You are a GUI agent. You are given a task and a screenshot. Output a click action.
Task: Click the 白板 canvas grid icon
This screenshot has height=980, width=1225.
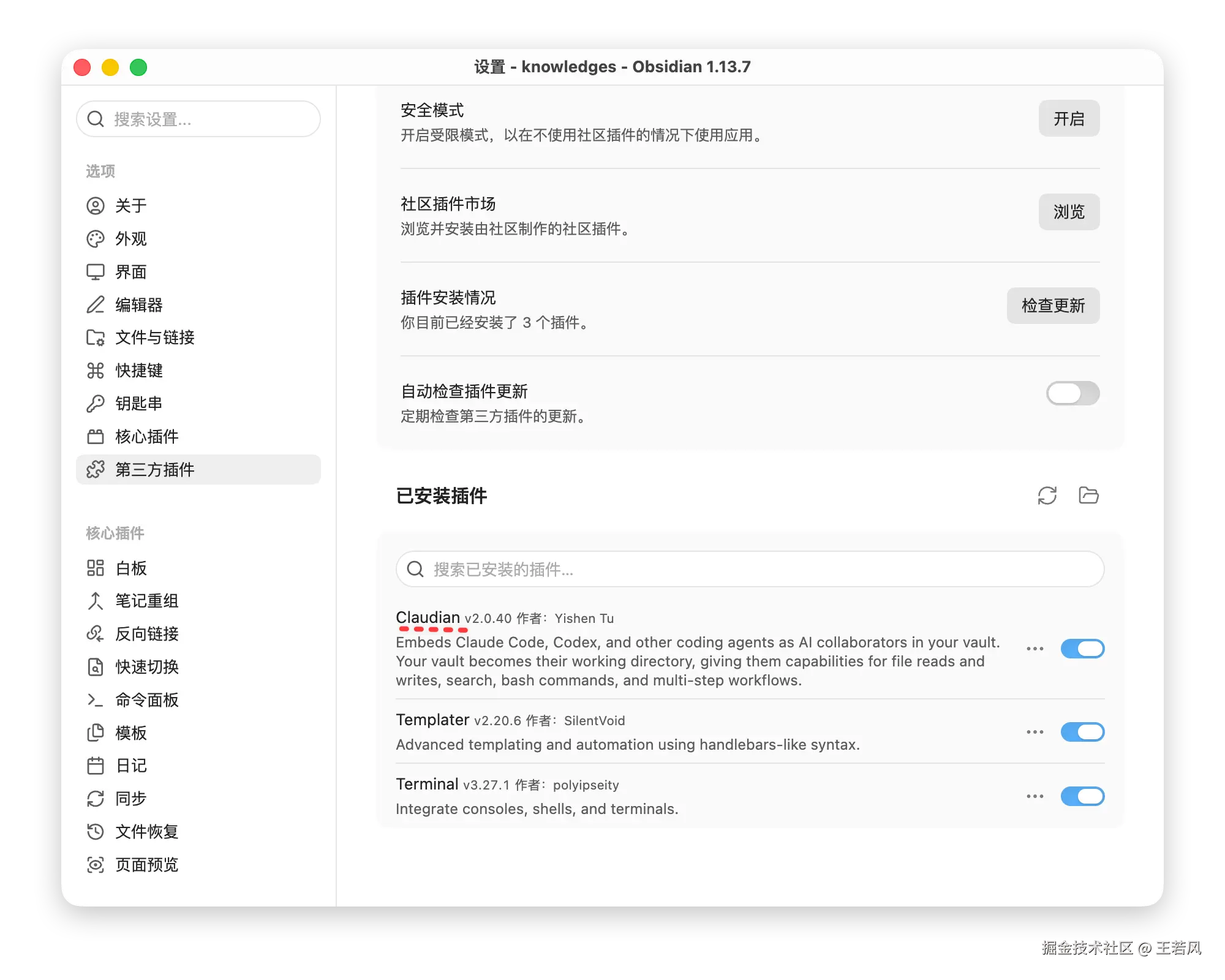pyautogui.click(x=96, y=568)
